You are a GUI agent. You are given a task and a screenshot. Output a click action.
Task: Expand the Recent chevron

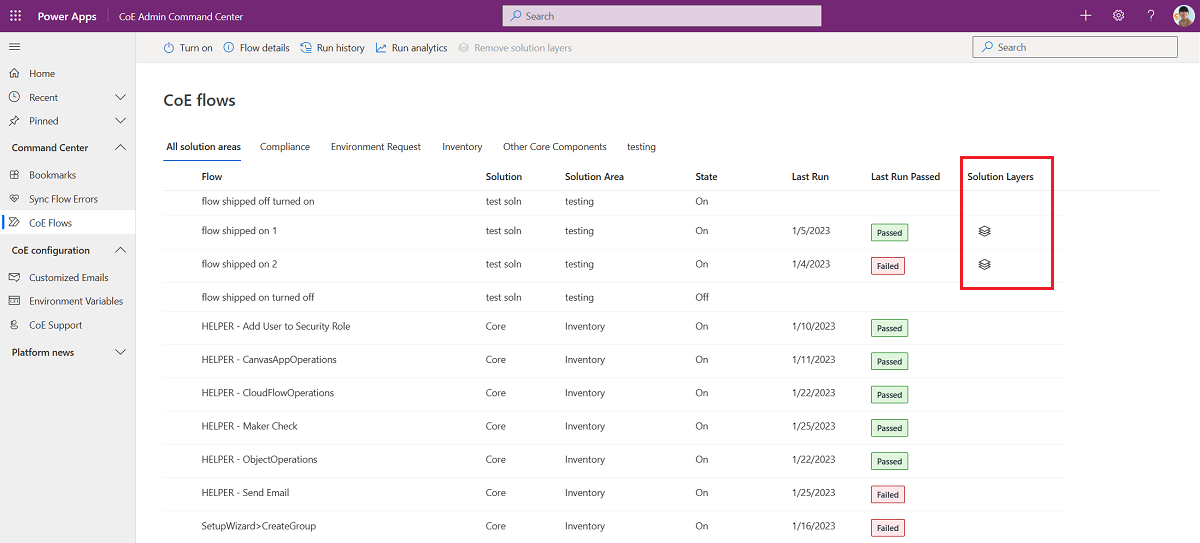click(x=121, y=97)
